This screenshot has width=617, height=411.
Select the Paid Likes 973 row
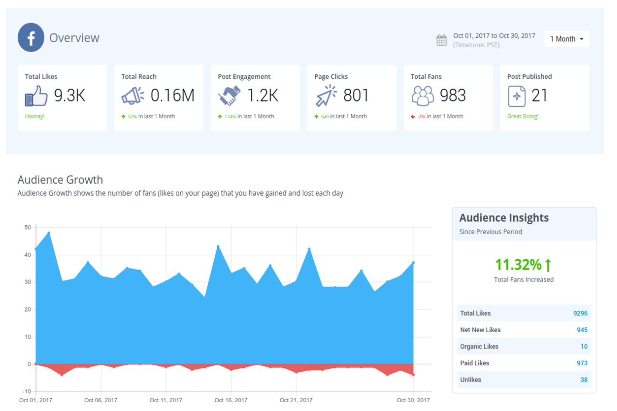pos(523,363)
